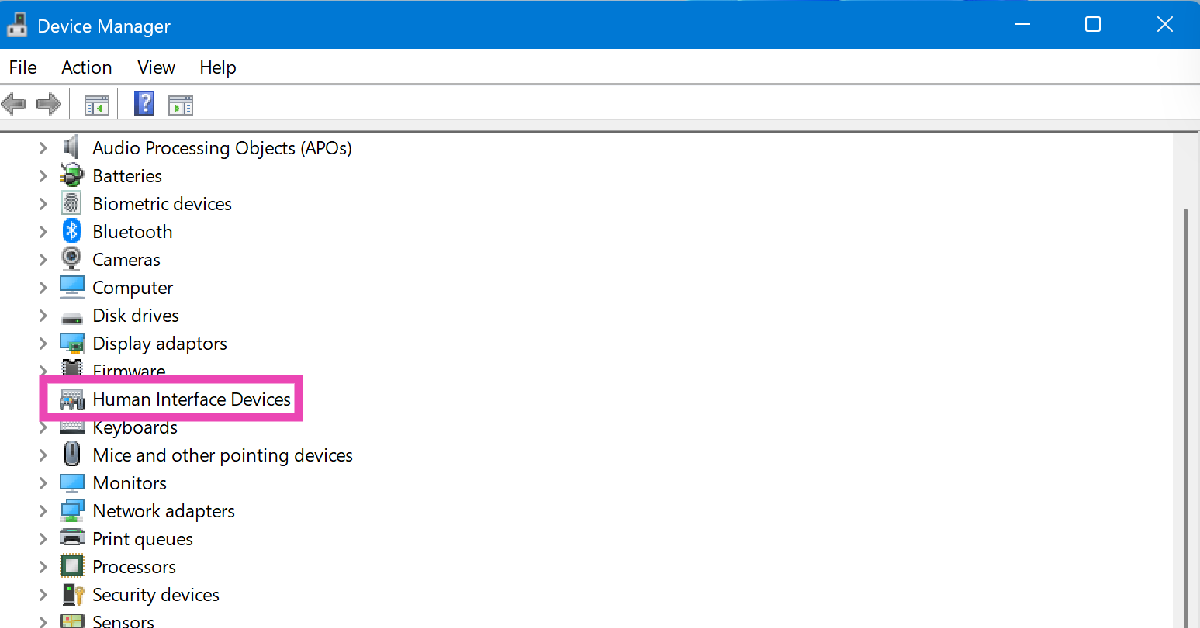This screenshot has width=1200, height=628.
Task: Expand Mice and other pointing devices chevron
Action: 42,455
